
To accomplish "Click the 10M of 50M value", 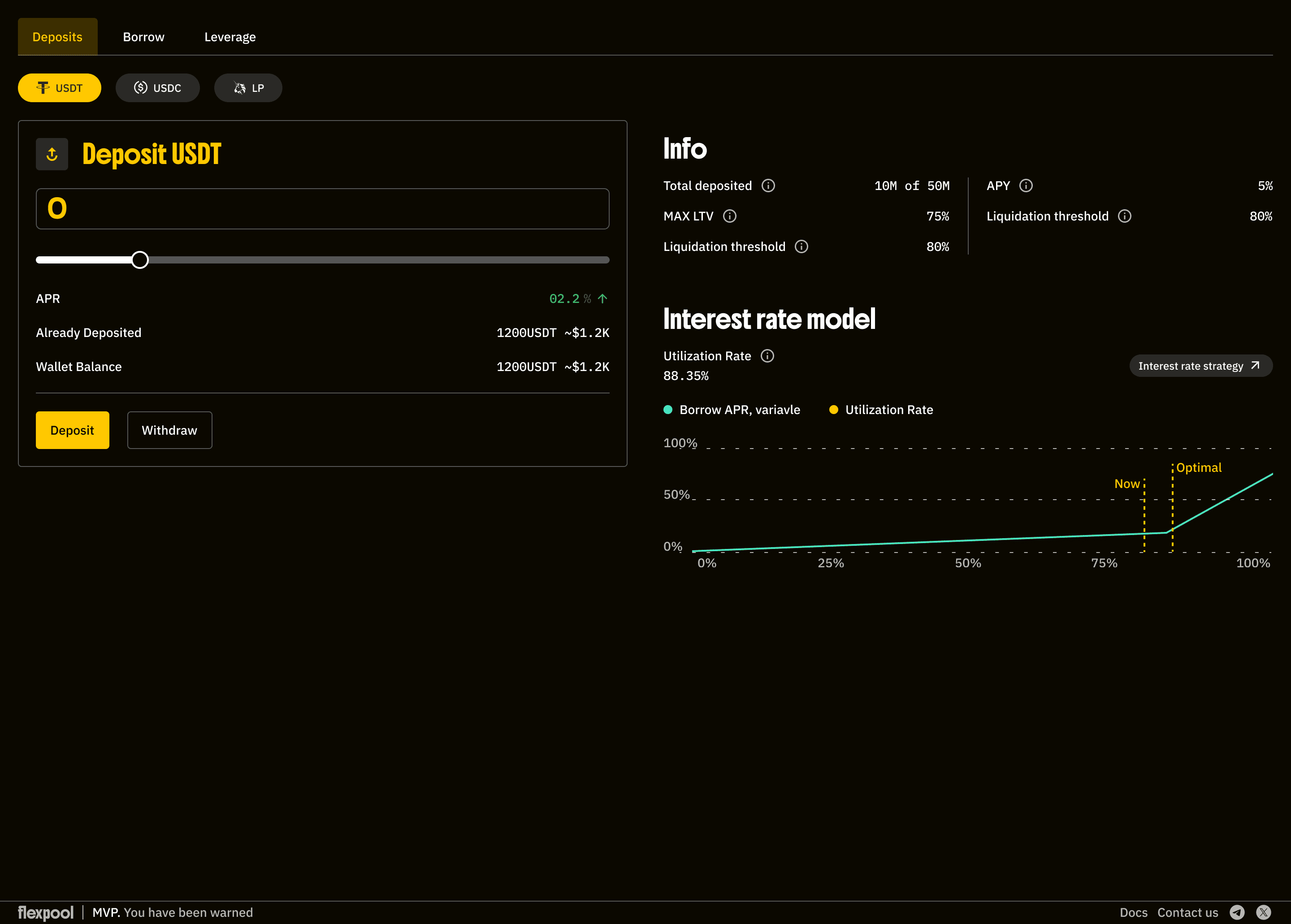I will pos(912,186).
